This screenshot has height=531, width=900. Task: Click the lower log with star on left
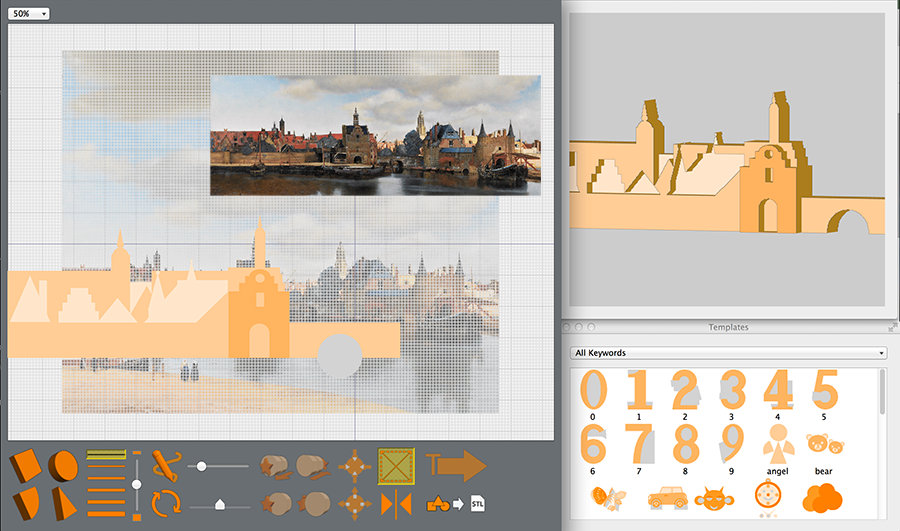tap(276, 504)
